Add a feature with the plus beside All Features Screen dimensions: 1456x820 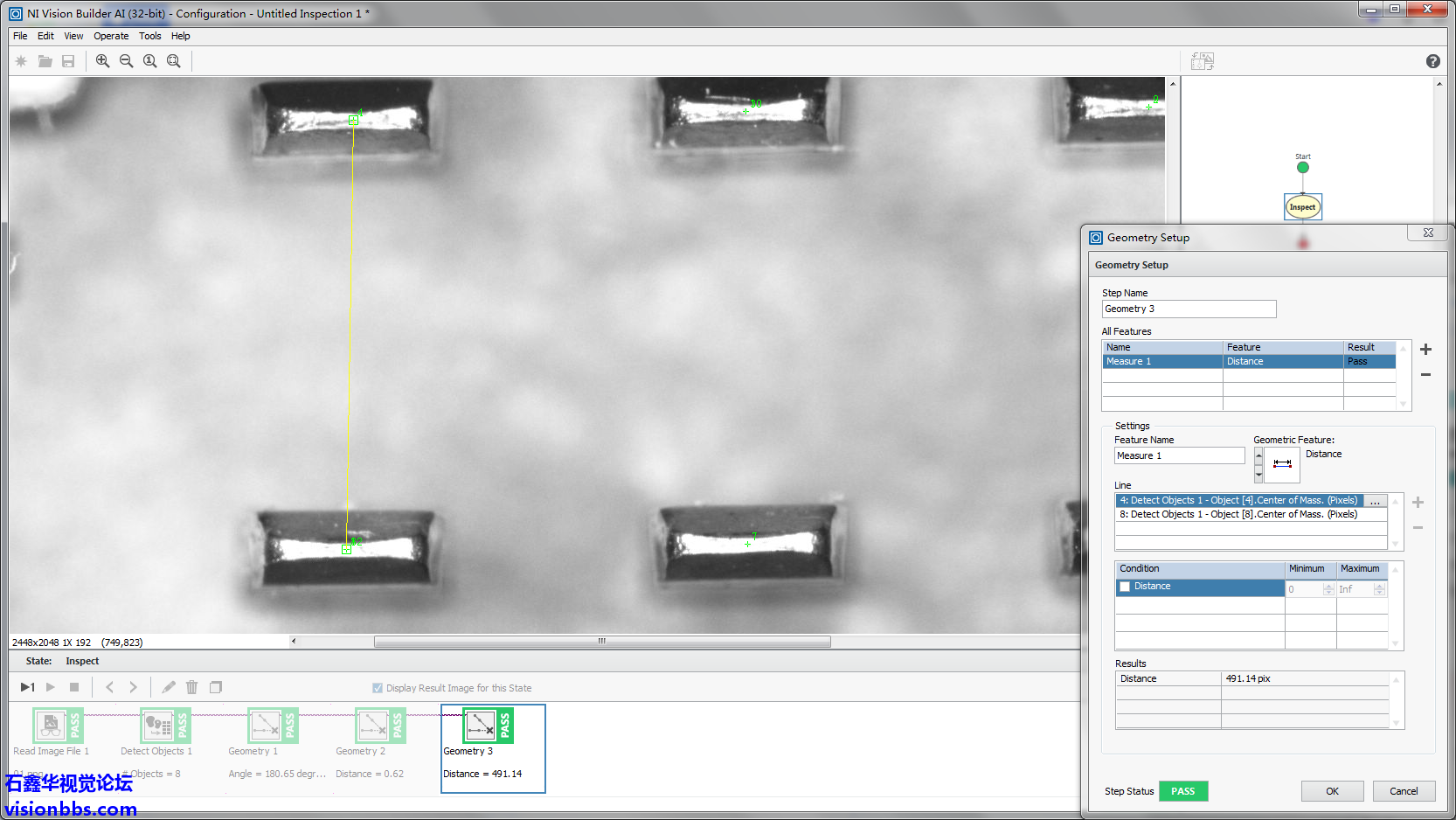(x=1425, y=350)
